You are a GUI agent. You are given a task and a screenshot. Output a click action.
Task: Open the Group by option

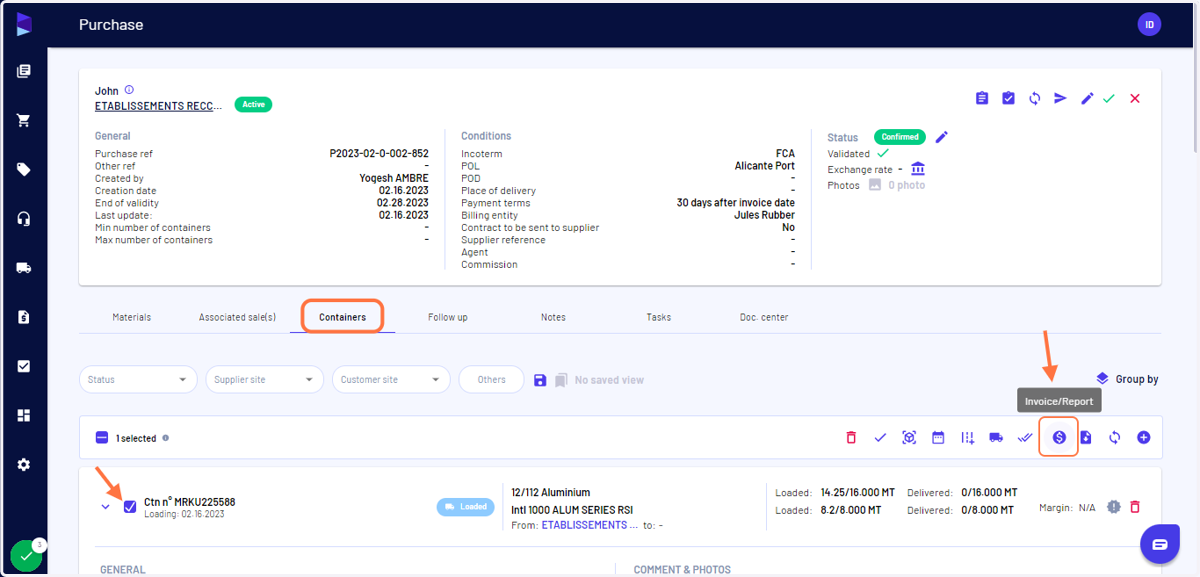tap(1127, 379)
